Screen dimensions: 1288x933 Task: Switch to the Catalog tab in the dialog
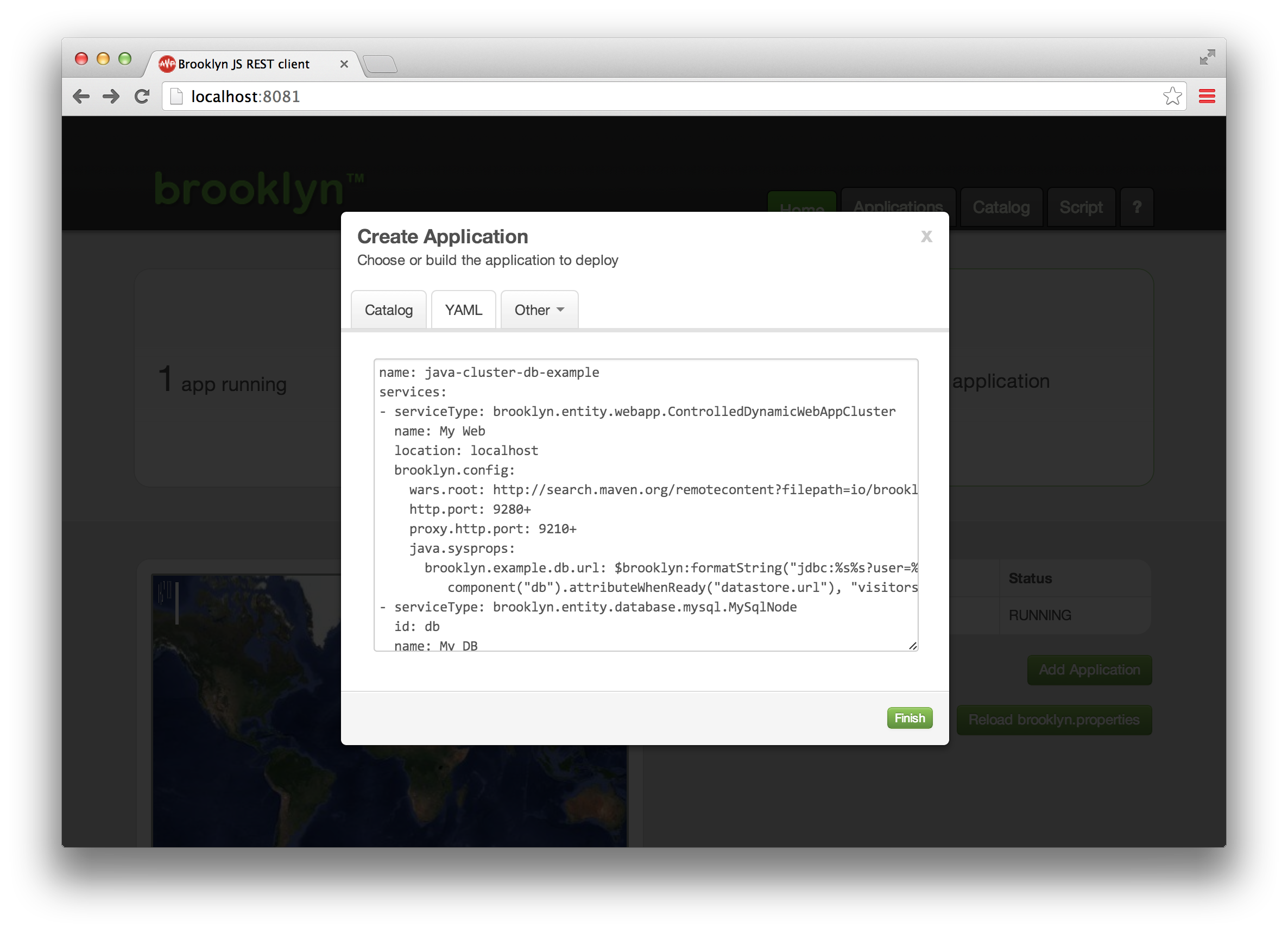pos(388,310)
